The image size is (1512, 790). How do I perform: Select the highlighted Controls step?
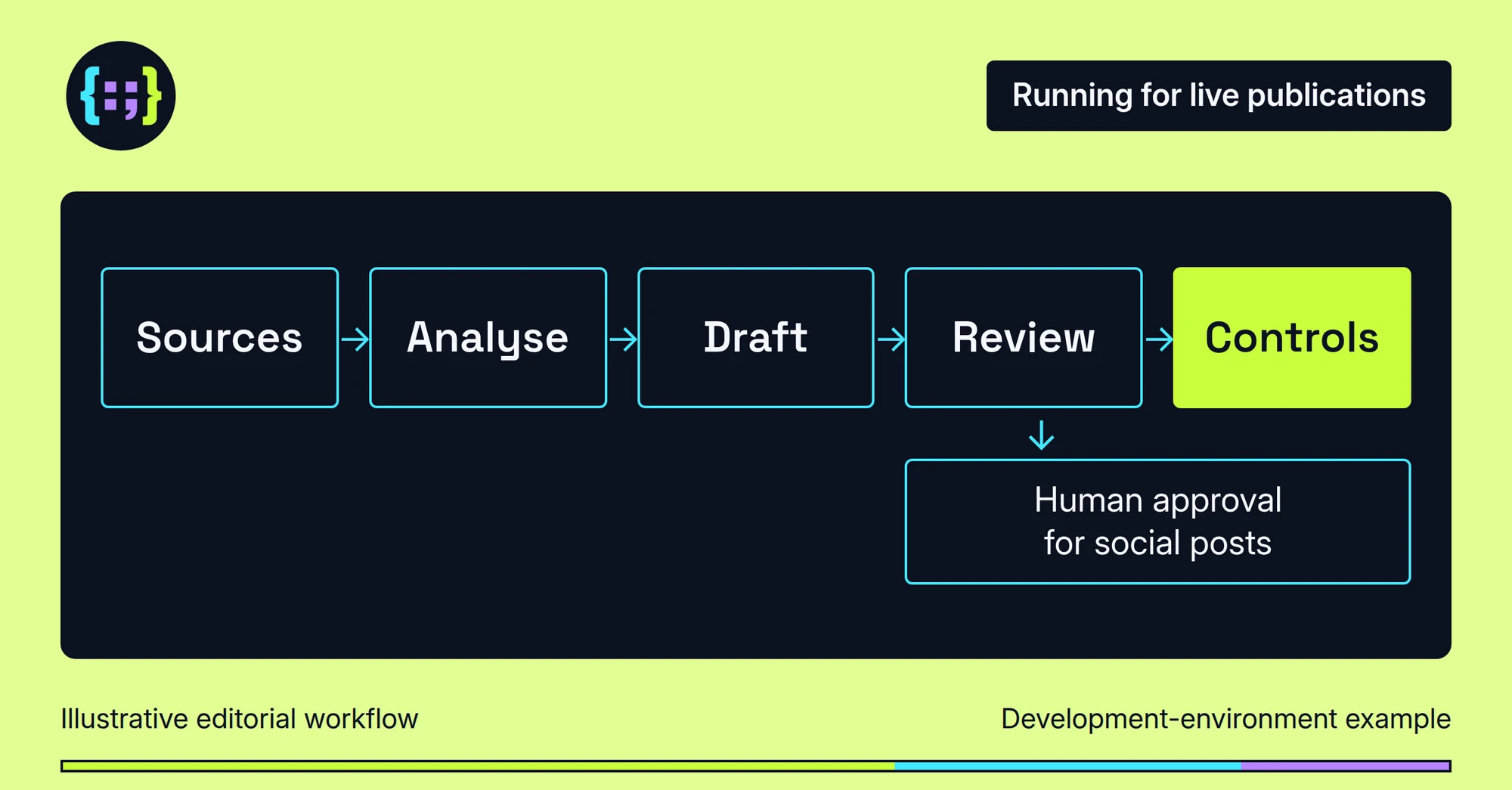pyautogui.click(x=1292, y=337)
